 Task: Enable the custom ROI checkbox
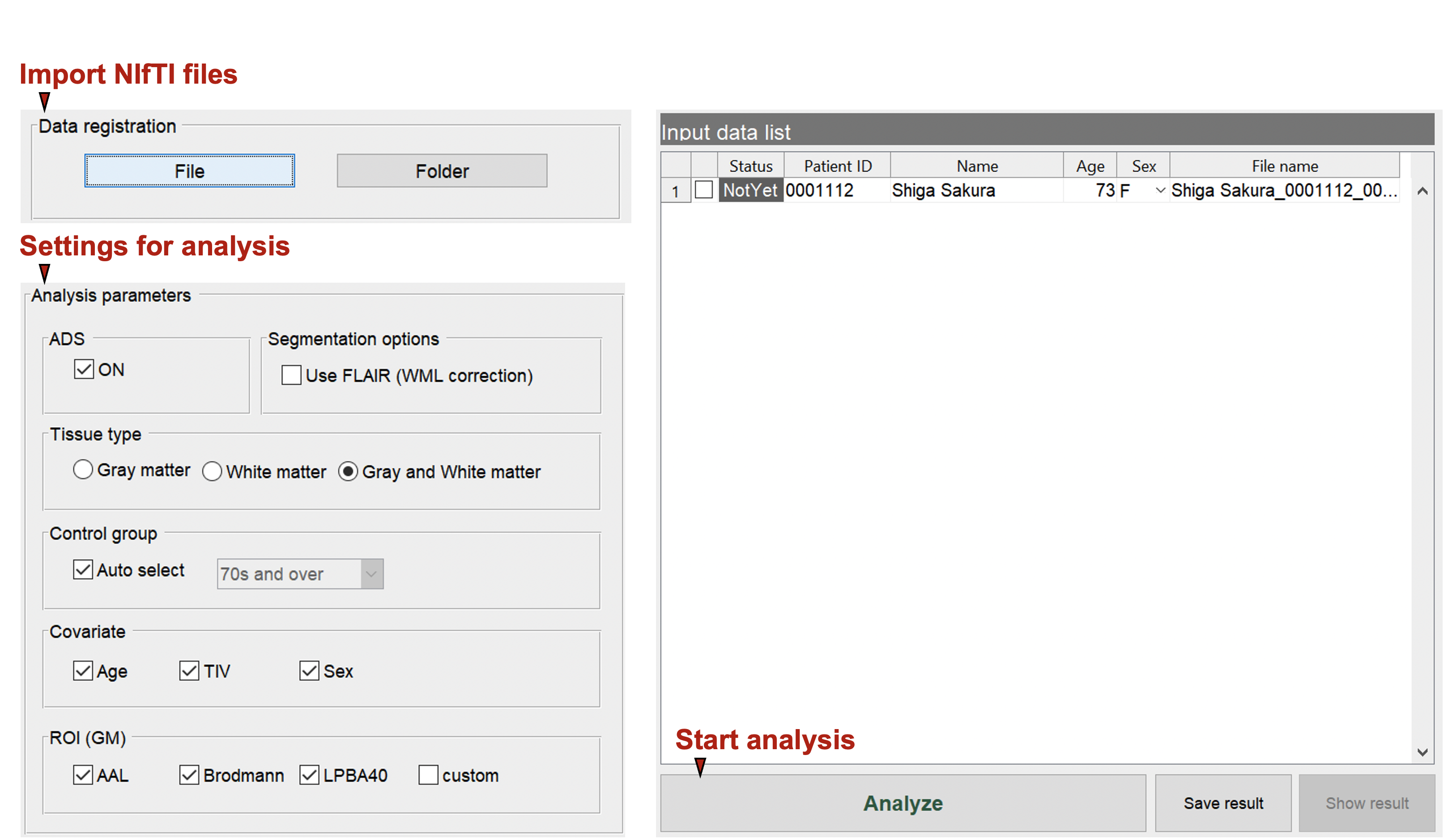coord(428,775)
